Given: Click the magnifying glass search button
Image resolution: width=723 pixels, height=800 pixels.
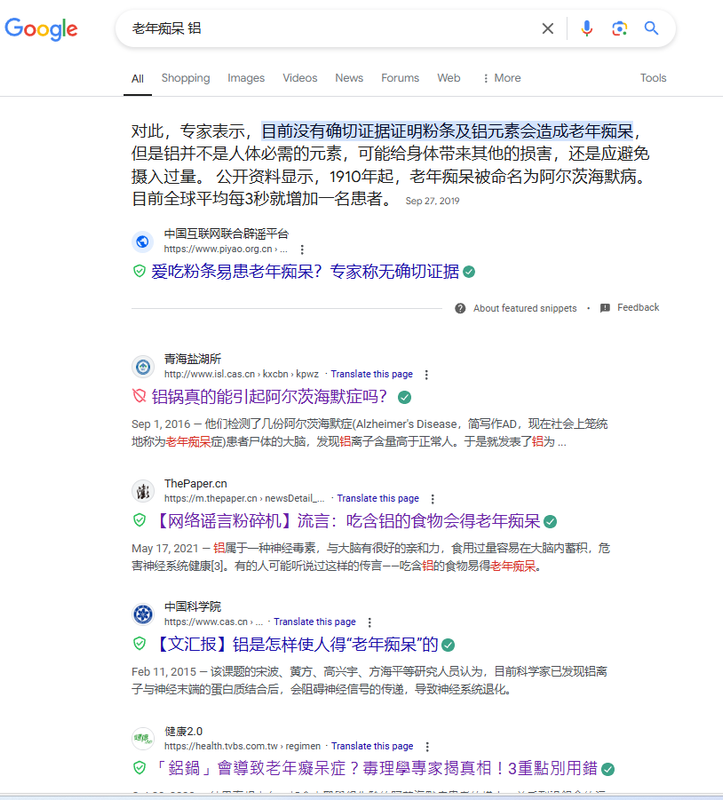Looking at the screenshot, I should 652,28.
